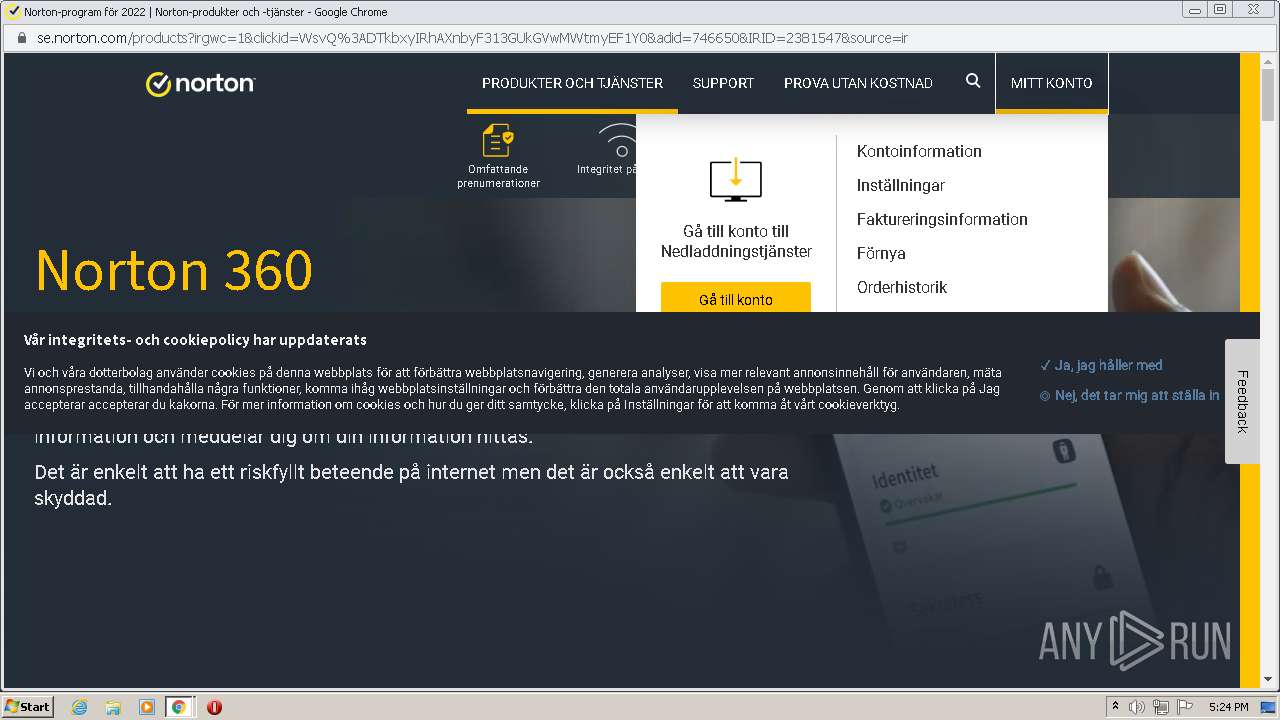Select Inställningar in account menu
This screenshot has height=720, width=1280.
(901, 185)
